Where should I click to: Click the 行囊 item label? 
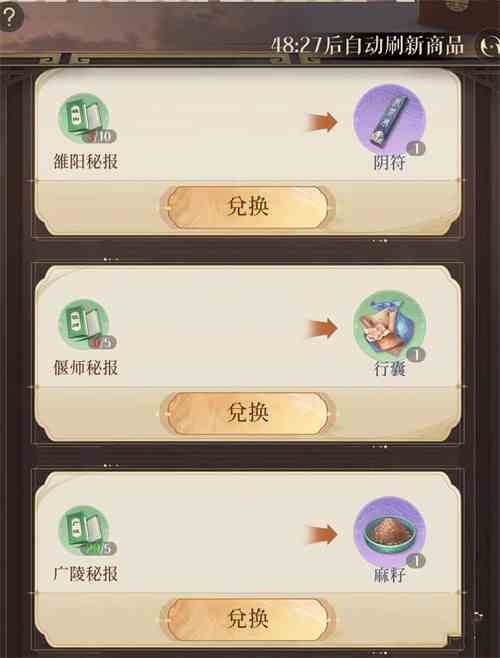tap(390, 368)
